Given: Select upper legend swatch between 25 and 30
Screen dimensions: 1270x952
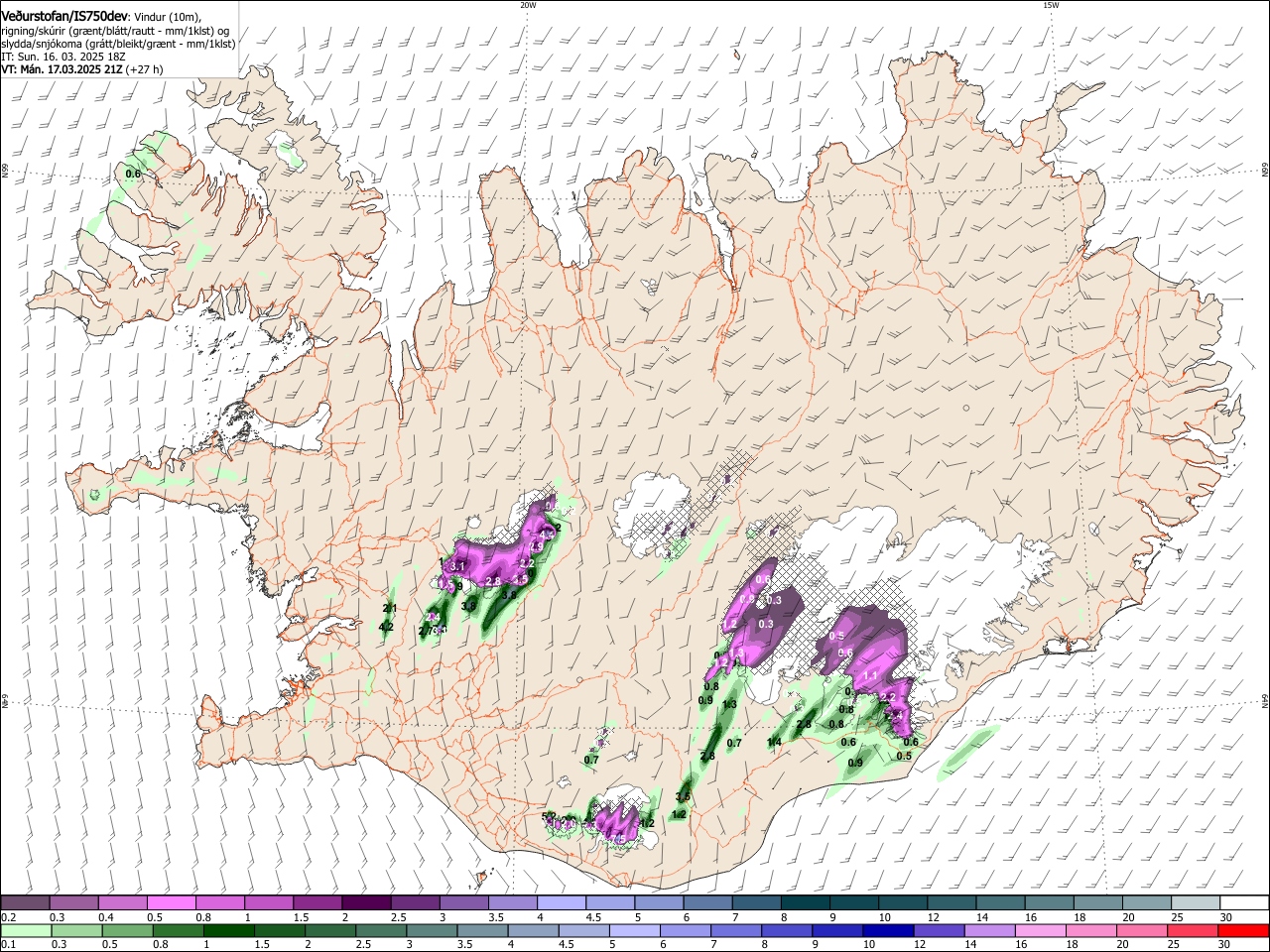Looking at the screenshot, I should (1194, 902).
